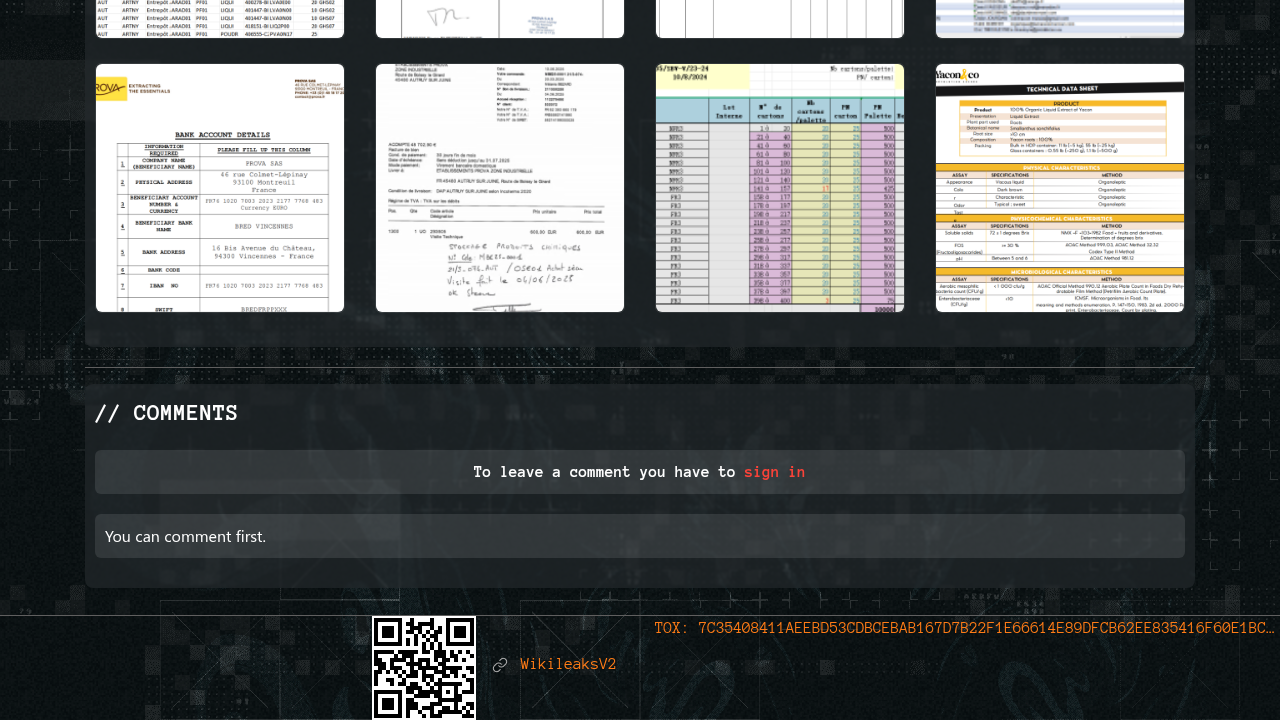
Task: Open the WikileaksV2 footer link
Action: click(x=568, y=665)
